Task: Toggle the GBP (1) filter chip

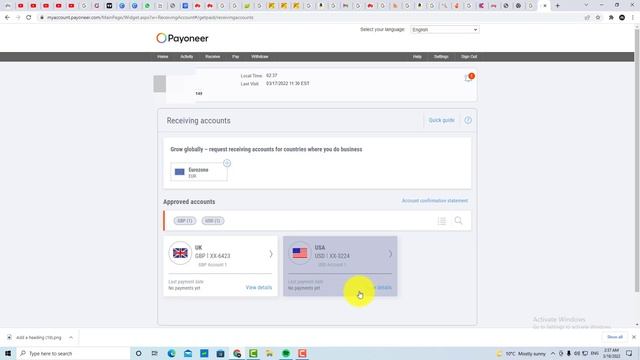Action: coord(185,221)
